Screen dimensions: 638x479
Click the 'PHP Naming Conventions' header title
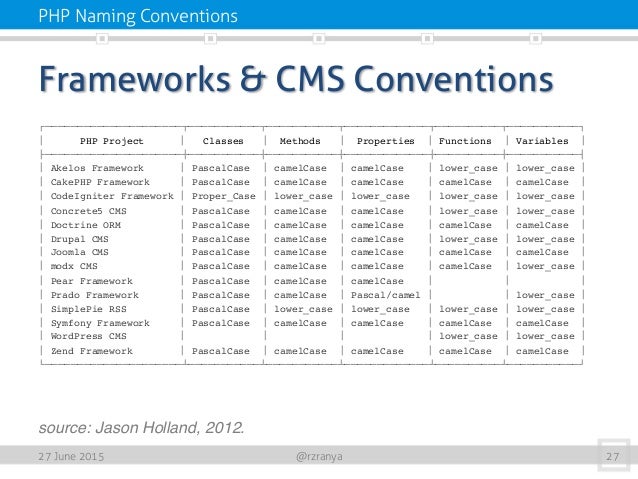pos(138,16)
